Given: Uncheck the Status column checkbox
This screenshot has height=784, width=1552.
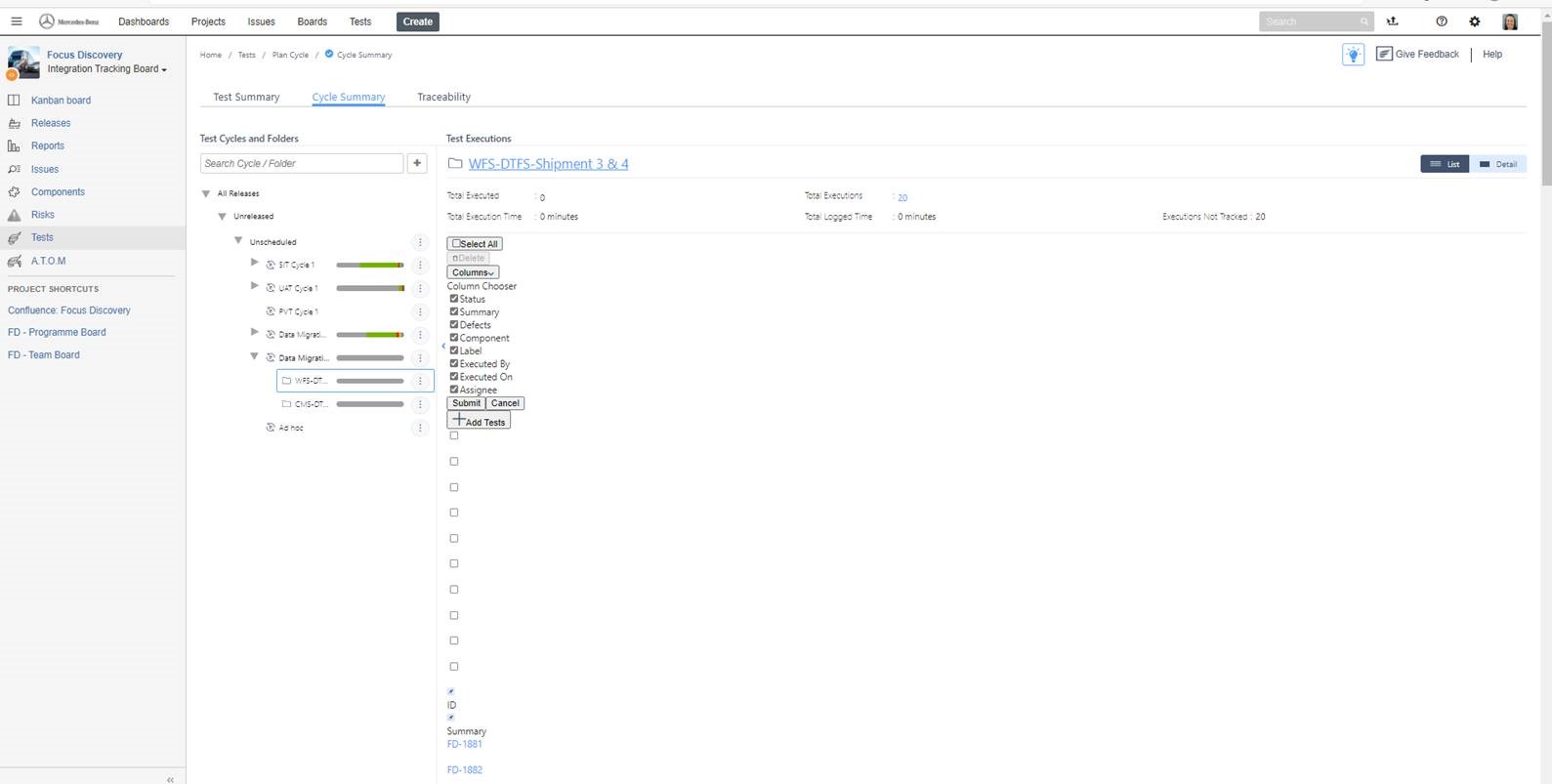Looking at the screenshot, I should (x=453, y=299).
